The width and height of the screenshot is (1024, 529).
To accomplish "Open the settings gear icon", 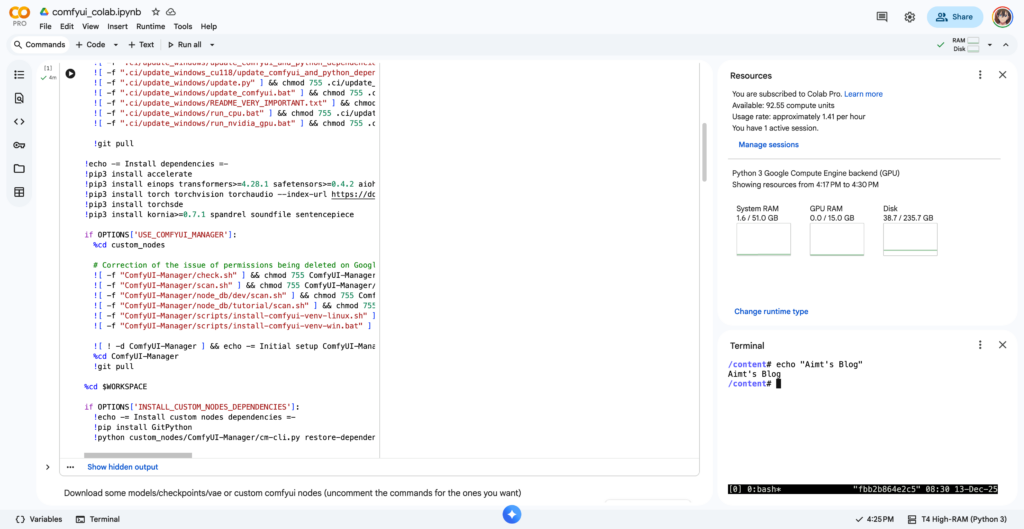I will pyautogui.click(x=910, y=17).
